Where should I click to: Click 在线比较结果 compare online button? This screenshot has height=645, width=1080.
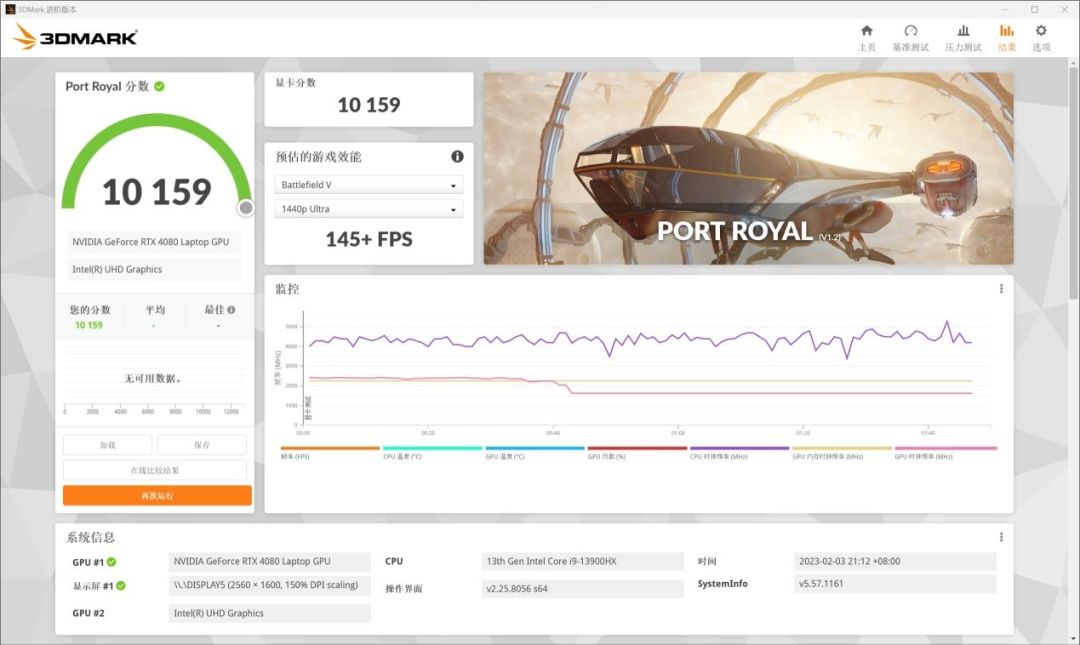click(155, 470)
